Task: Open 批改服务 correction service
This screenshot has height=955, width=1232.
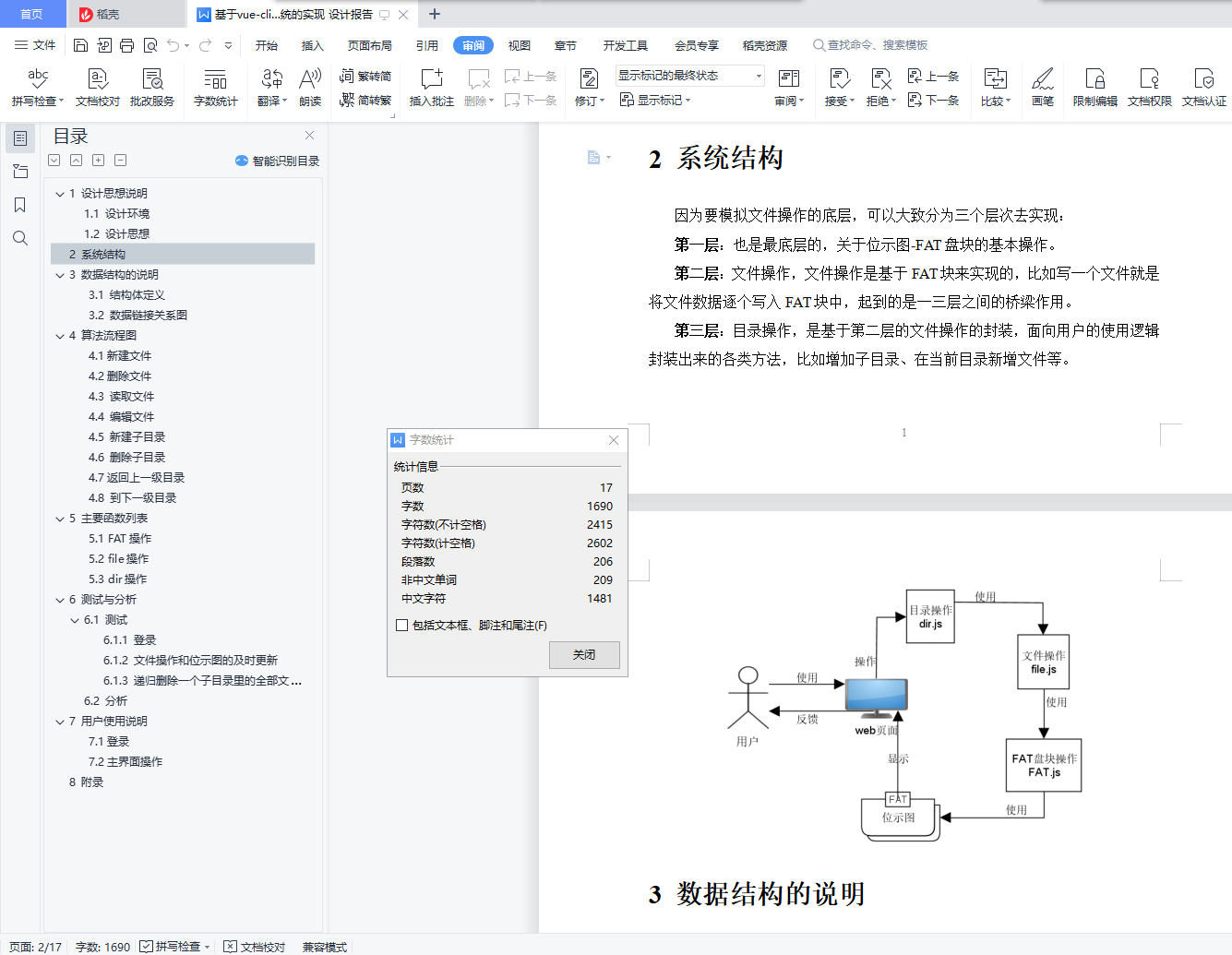Action: click(152, 88)
